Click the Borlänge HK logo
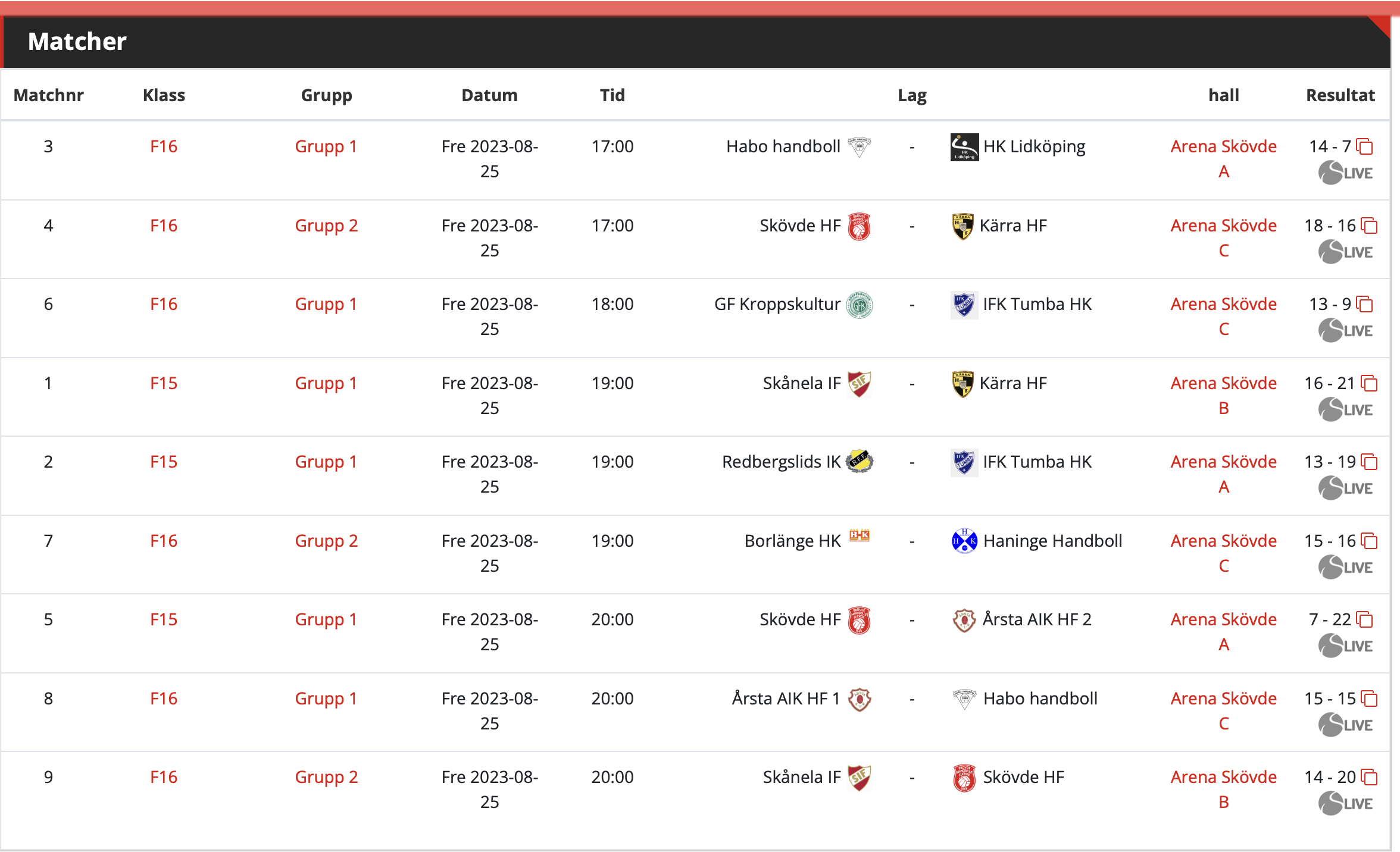1400x852 pixels. tap(860, 535)
